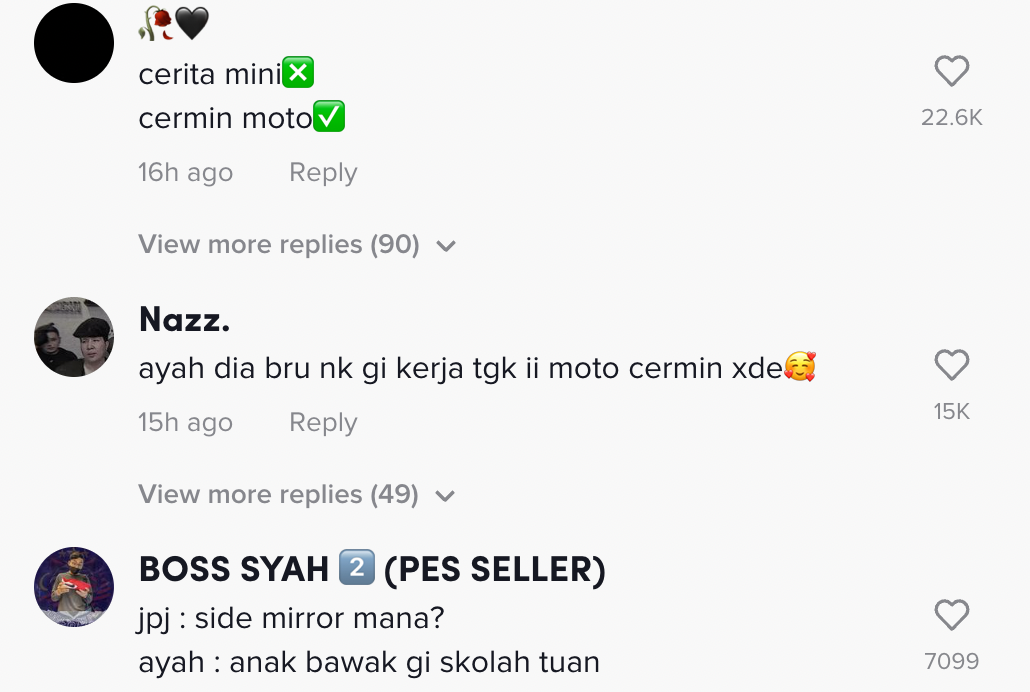Open the black avatar of the top commenter

(x=74, y=43)
